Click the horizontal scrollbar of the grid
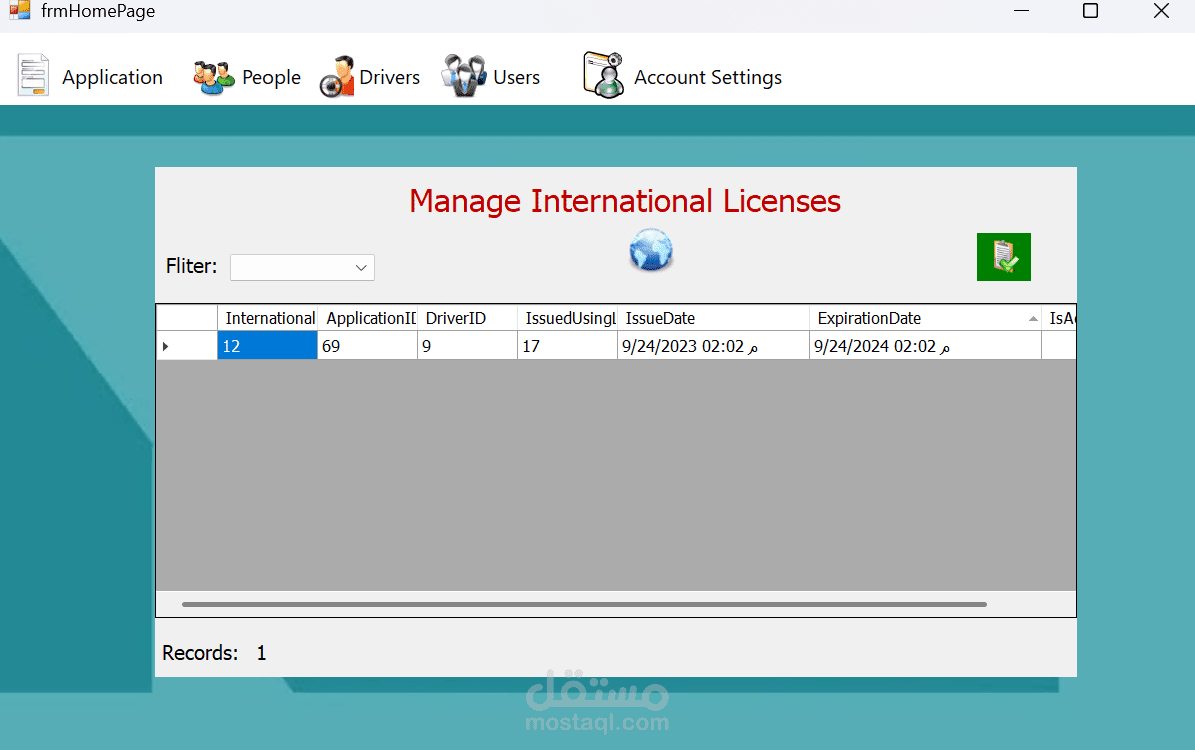 coord(585,604)
